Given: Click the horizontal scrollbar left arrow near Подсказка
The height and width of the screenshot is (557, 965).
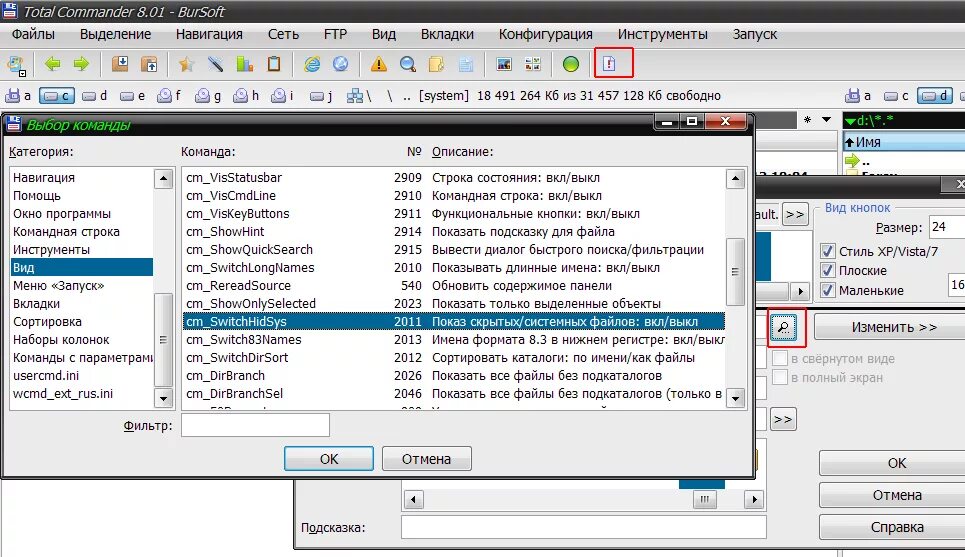Looking at the screenshot, I should [413, 499].
